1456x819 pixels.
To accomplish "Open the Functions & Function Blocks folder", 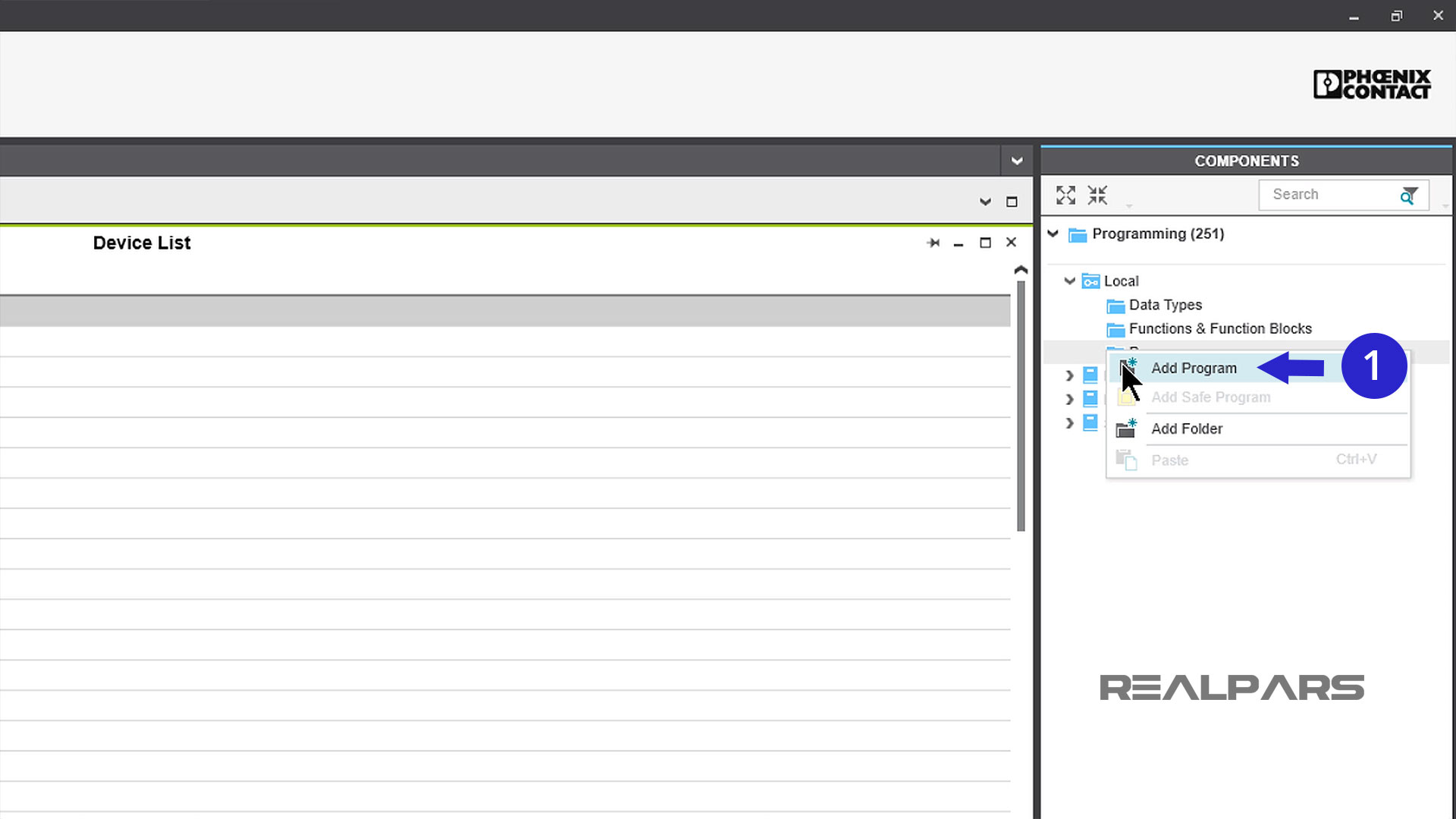I will pos(1220,328).
